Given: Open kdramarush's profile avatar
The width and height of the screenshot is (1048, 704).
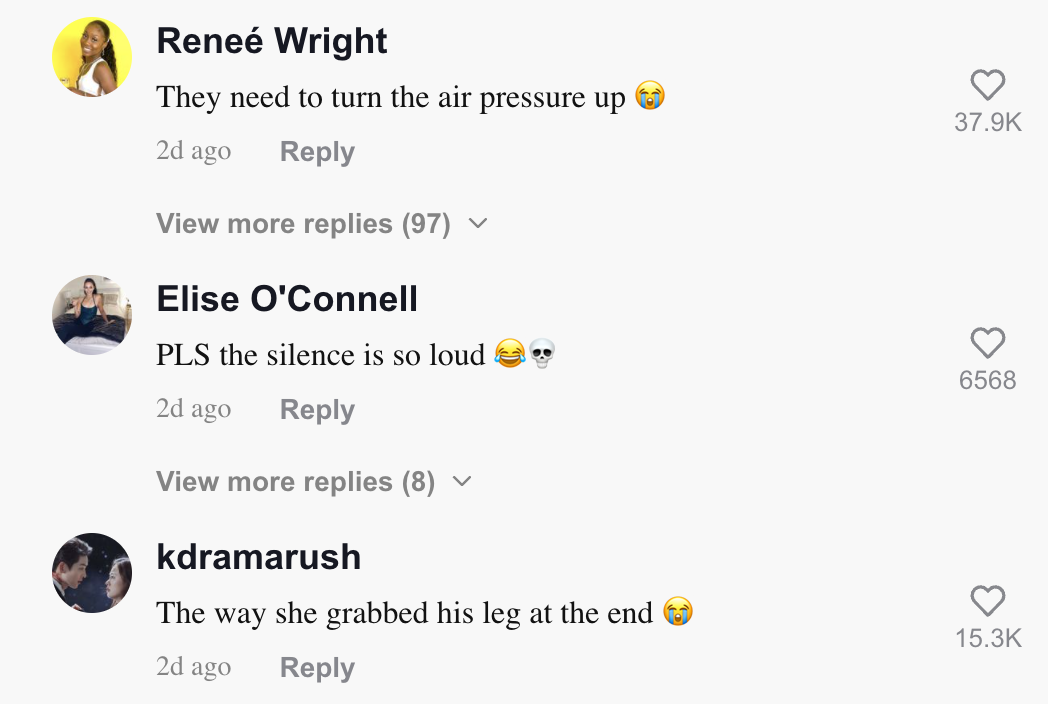Looking at the screenshot, I should [92, 573].
